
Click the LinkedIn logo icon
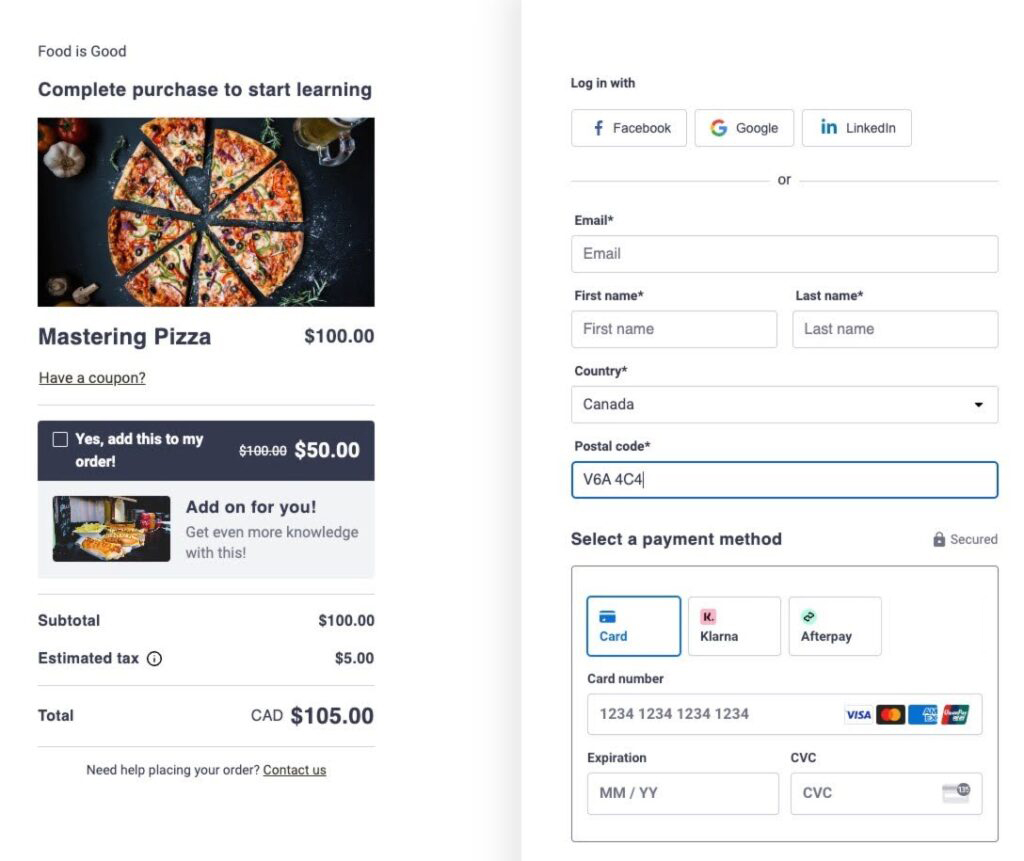(829, 128)
